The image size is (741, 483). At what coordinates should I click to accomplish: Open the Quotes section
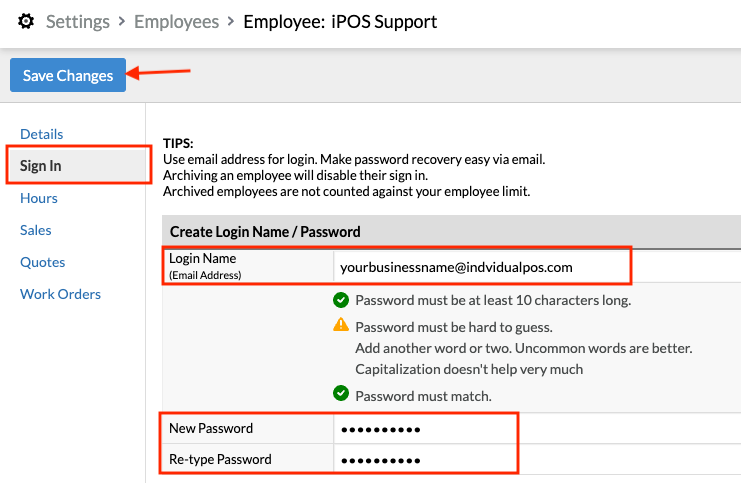(43, 262)
